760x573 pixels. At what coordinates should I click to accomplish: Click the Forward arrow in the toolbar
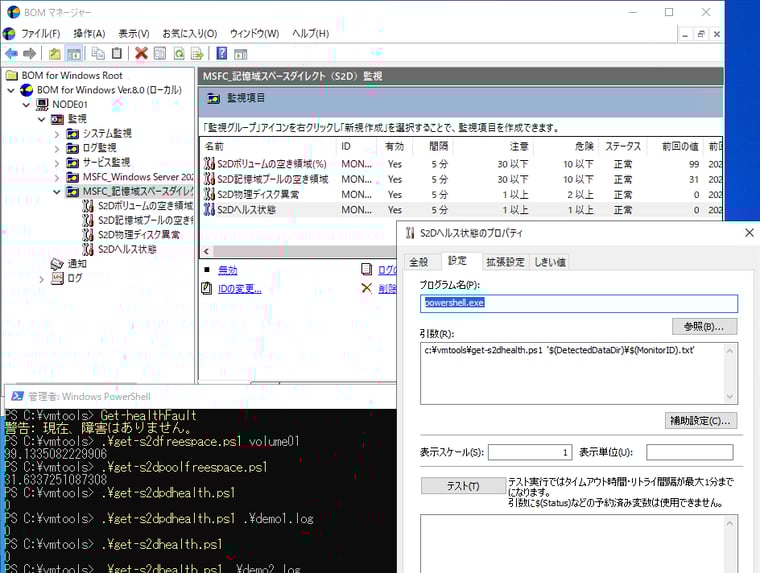(x=30, y=53)
